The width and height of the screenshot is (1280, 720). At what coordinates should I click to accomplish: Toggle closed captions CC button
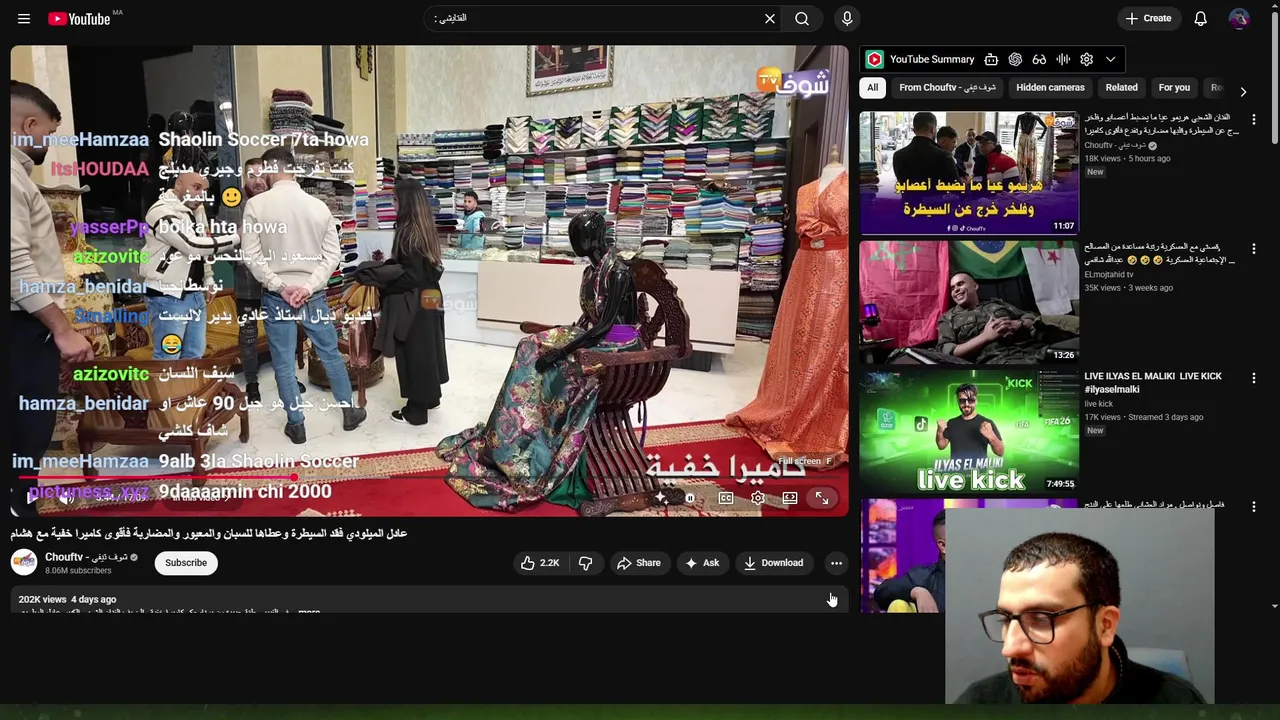pos(726,498)
